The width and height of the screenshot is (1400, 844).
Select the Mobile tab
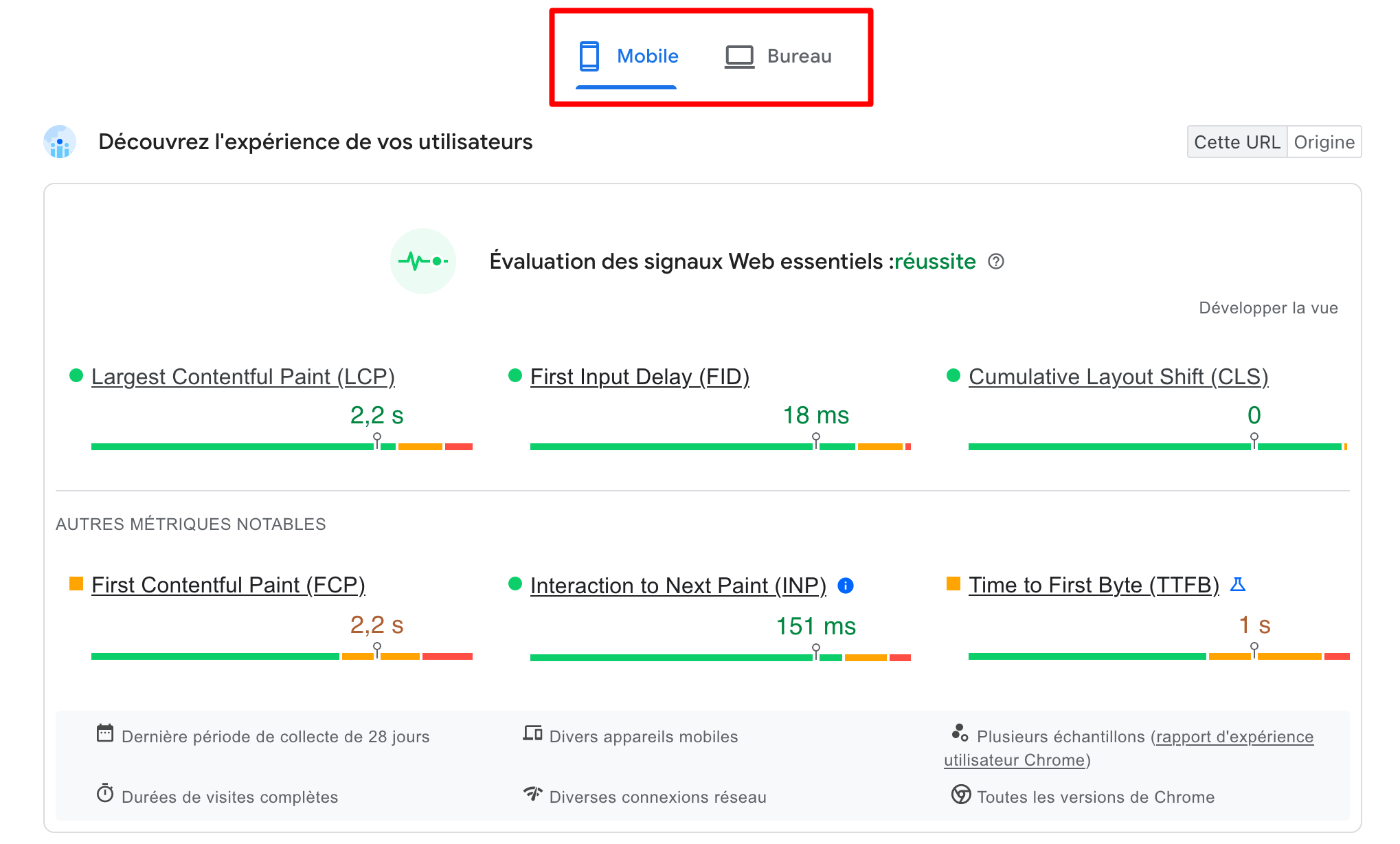click(646, 56)
